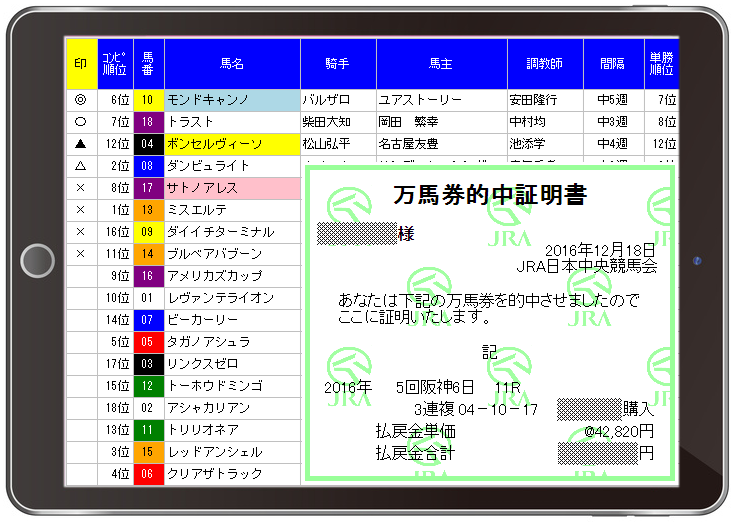
Task: Click the 払戻金合計 label
Action: 415,453
